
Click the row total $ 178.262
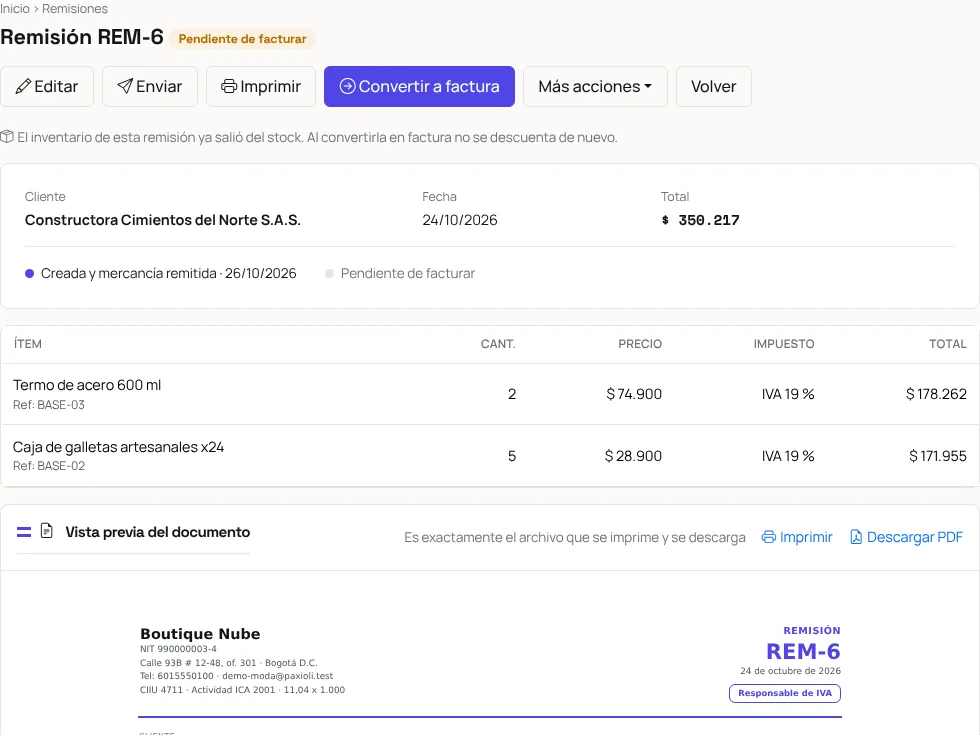click(x=936, y=394)
